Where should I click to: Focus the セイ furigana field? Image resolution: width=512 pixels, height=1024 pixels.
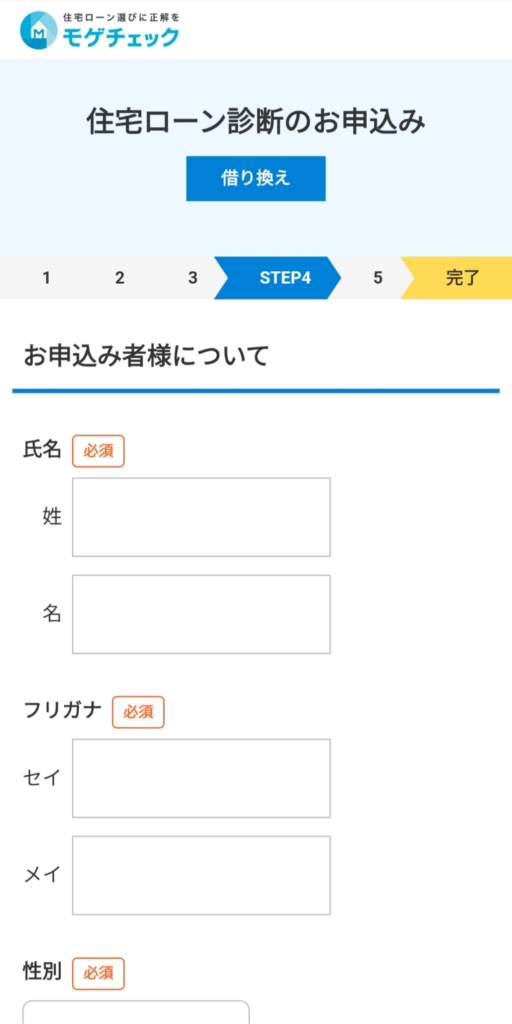(201, 778)
